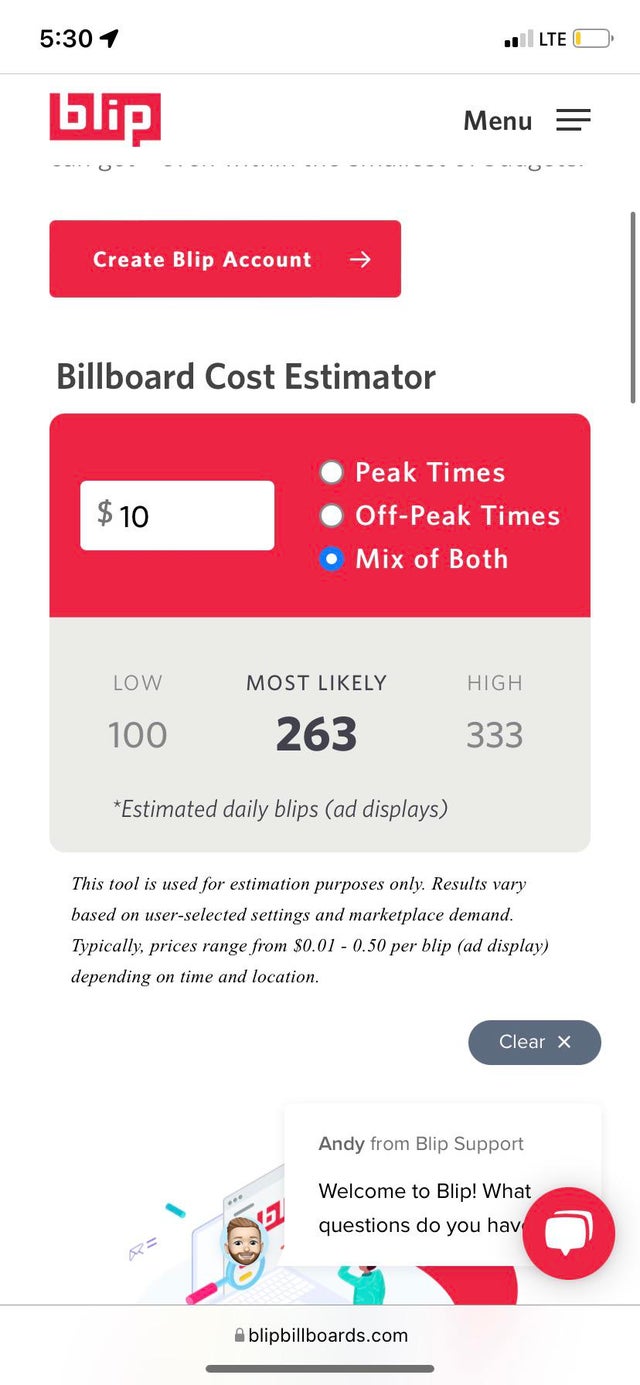Tap the X icon on Clear
This screenshot has height=1385, width=640.
564,1042
